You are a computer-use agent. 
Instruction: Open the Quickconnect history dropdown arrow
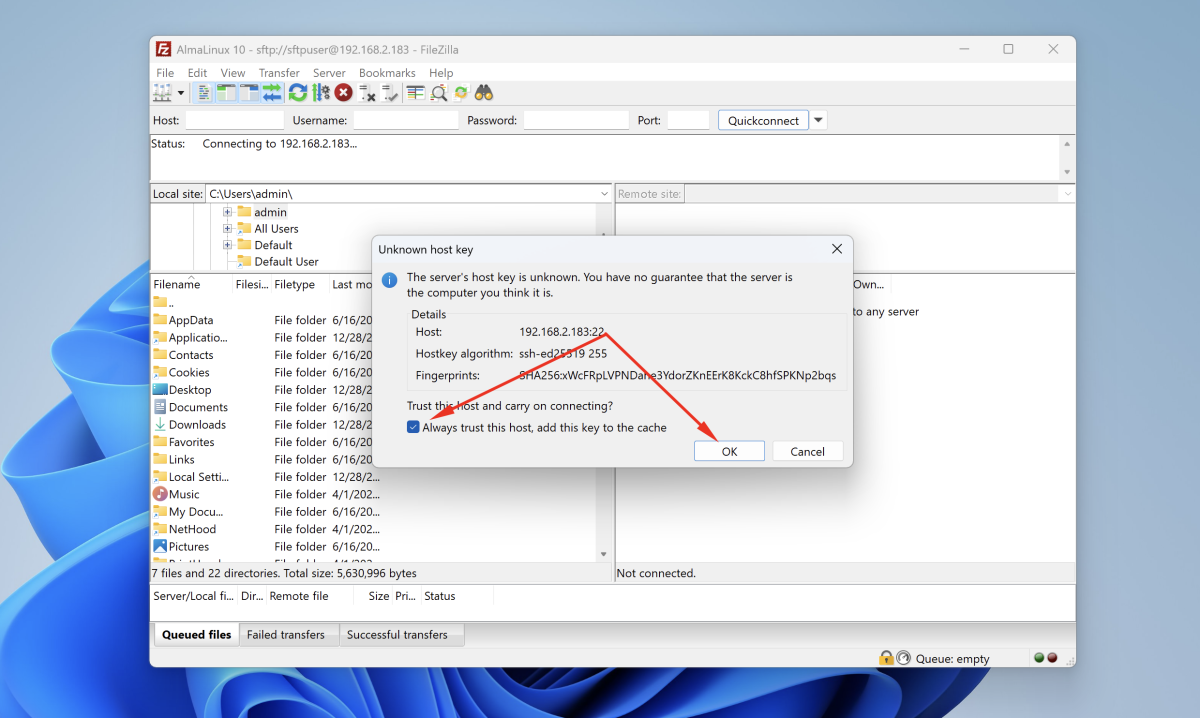coord(819,120)
